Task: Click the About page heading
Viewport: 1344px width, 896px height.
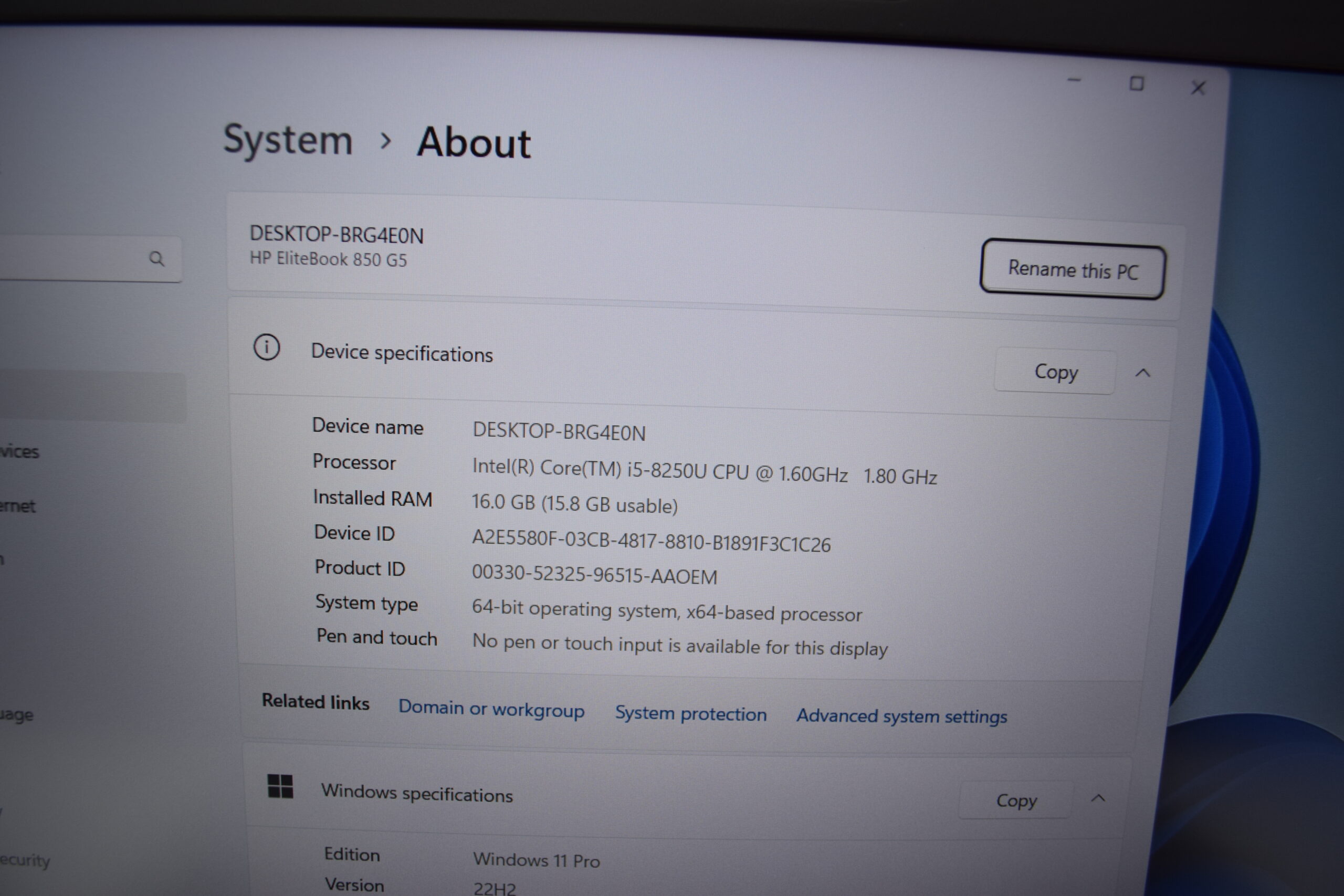Action: pyautogui.click(x=474, y=142)
